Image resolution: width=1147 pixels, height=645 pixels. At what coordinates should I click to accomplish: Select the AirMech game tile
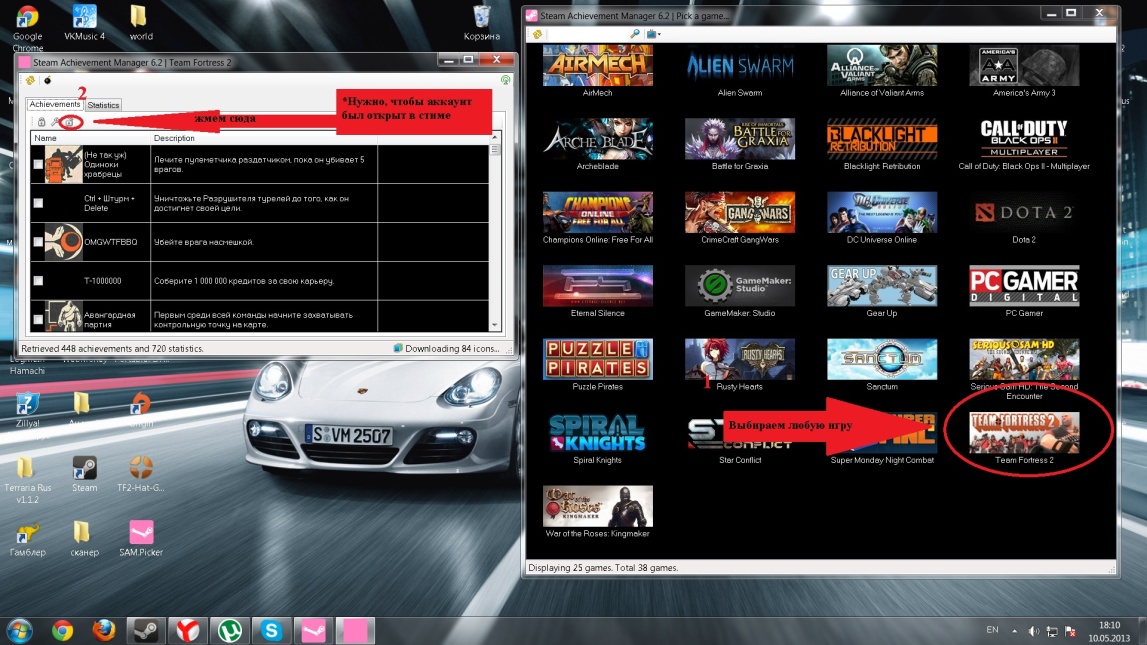(x=598, y=65)
